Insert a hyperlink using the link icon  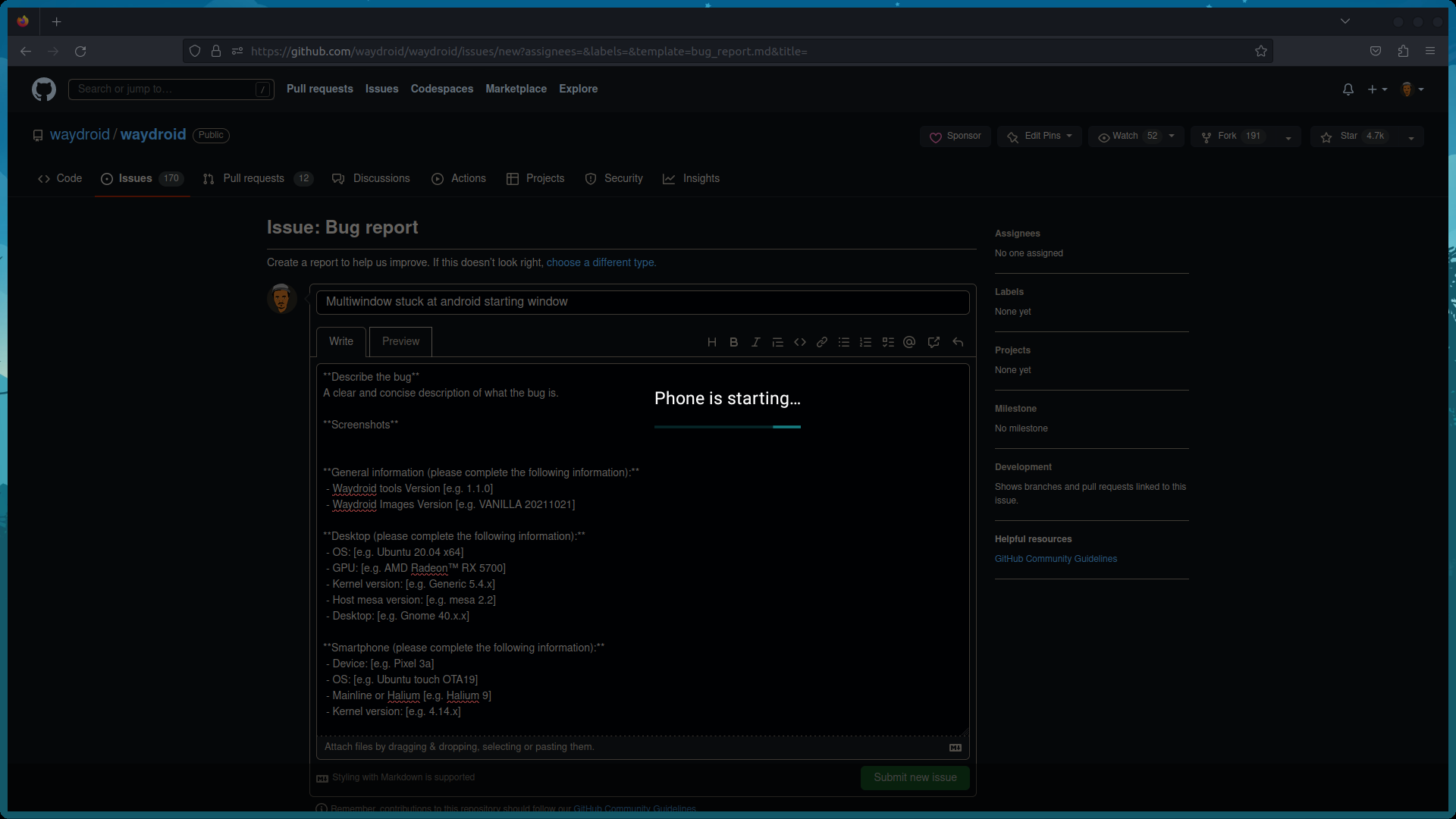tap(821, 342)
